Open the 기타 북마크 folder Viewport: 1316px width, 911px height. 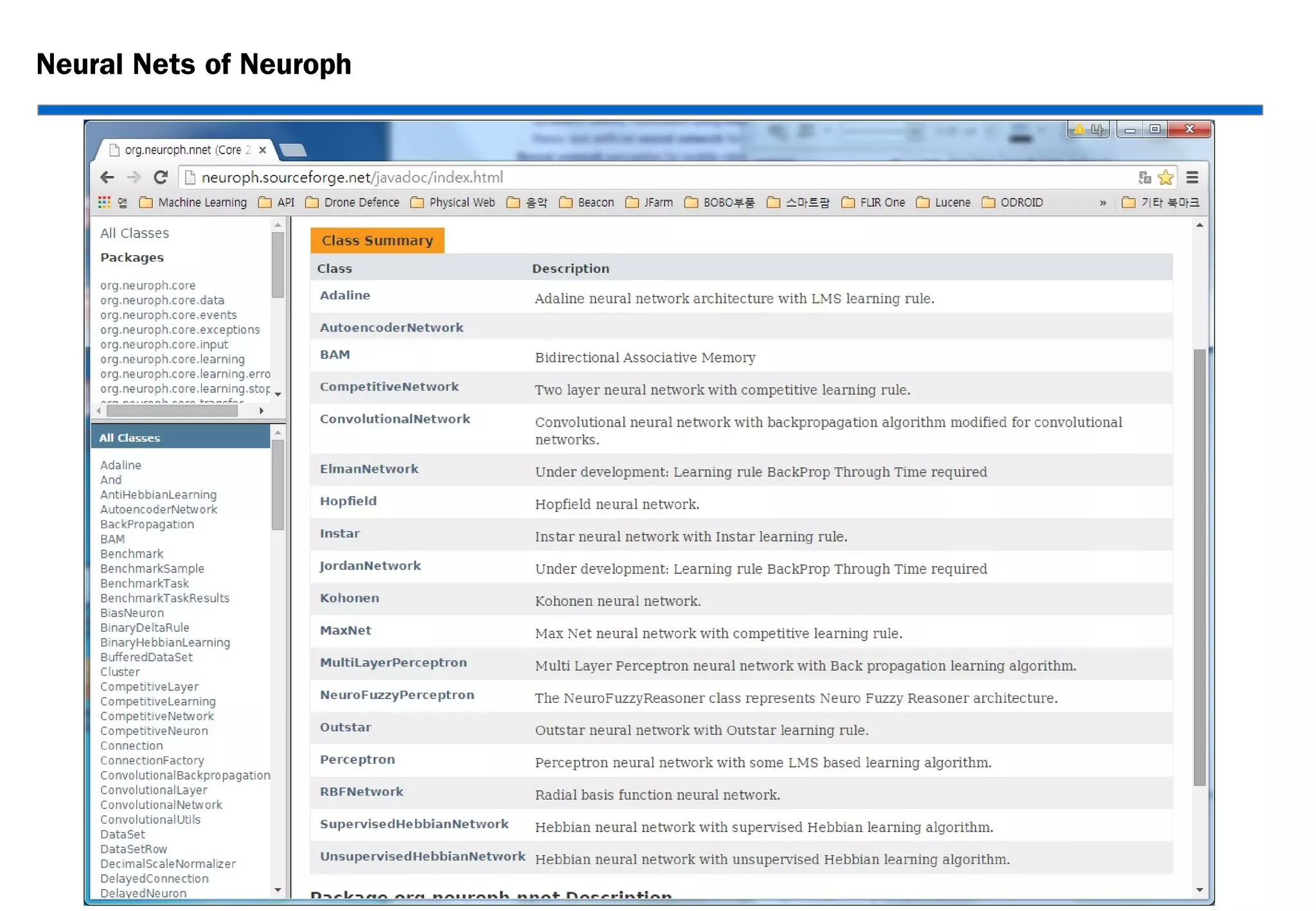point(1160,202)
